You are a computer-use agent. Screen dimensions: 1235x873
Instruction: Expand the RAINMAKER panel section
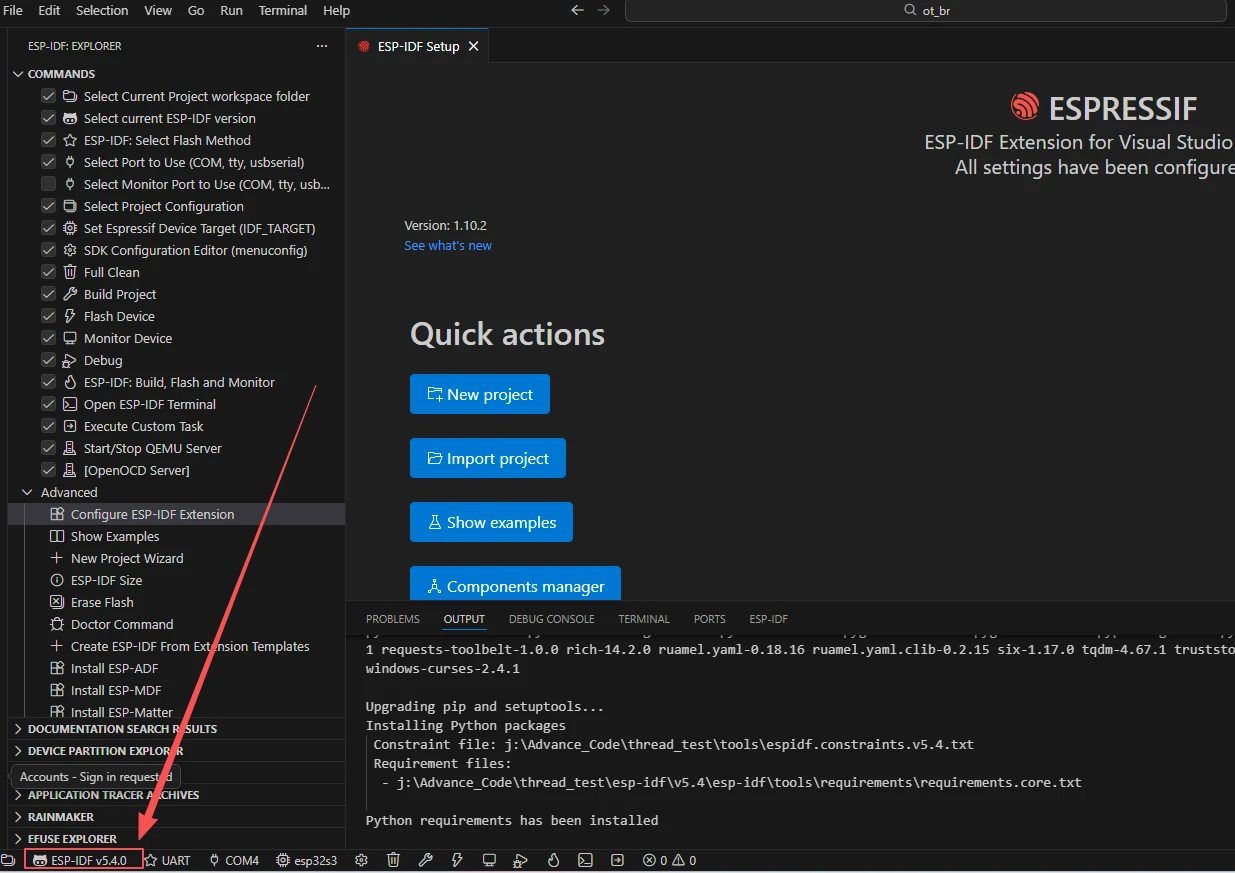point(60,817)
